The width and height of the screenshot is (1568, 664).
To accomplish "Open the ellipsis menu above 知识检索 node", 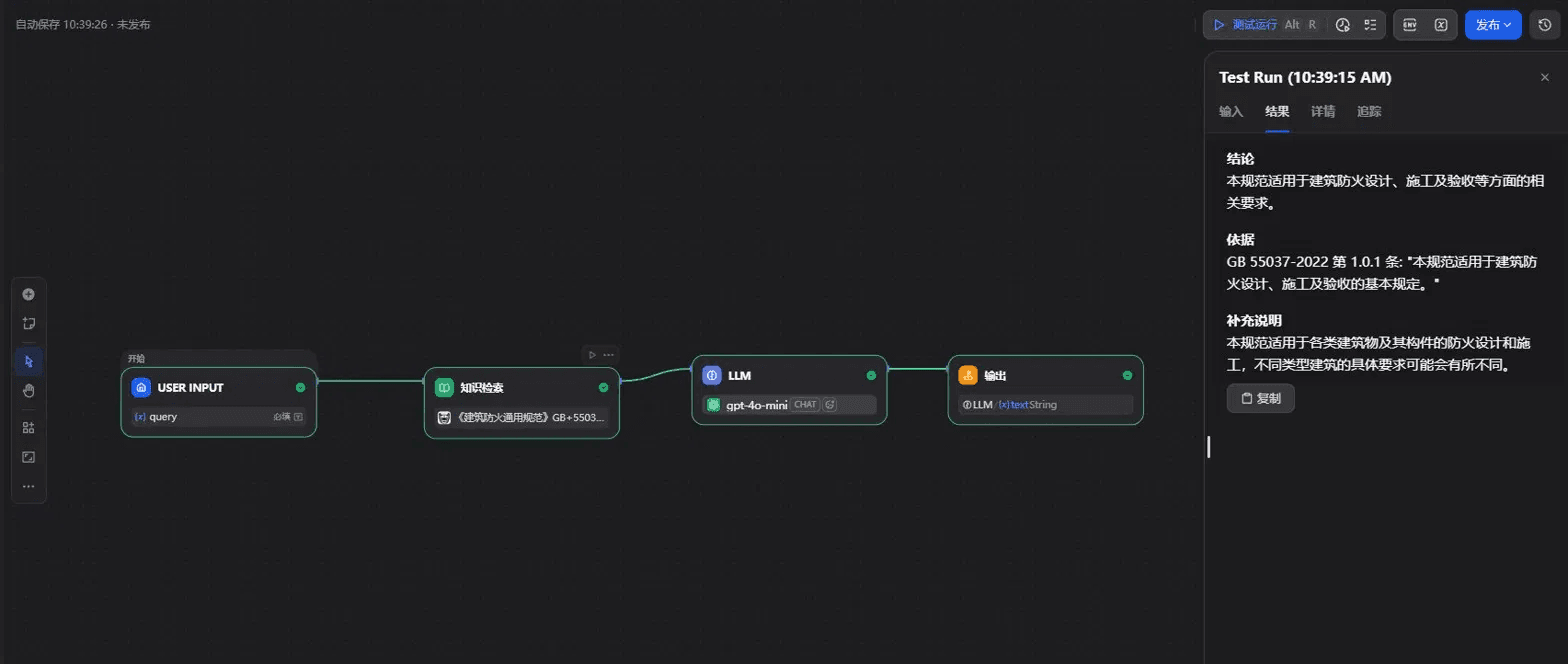I will click(x=608, y=354).
